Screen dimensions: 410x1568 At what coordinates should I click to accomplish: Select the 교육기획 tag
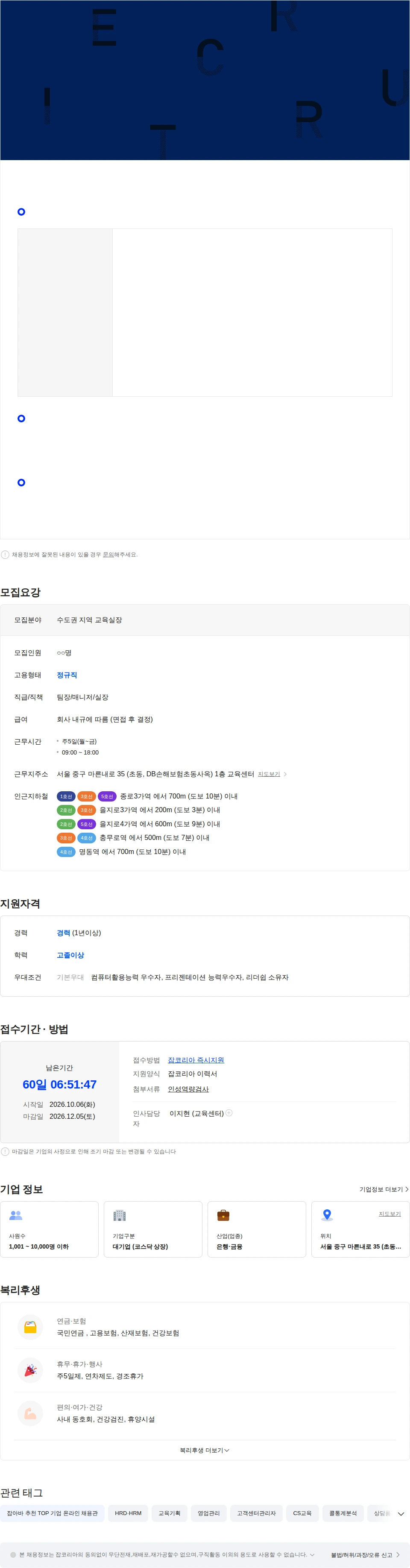[x=170, y=1513]
